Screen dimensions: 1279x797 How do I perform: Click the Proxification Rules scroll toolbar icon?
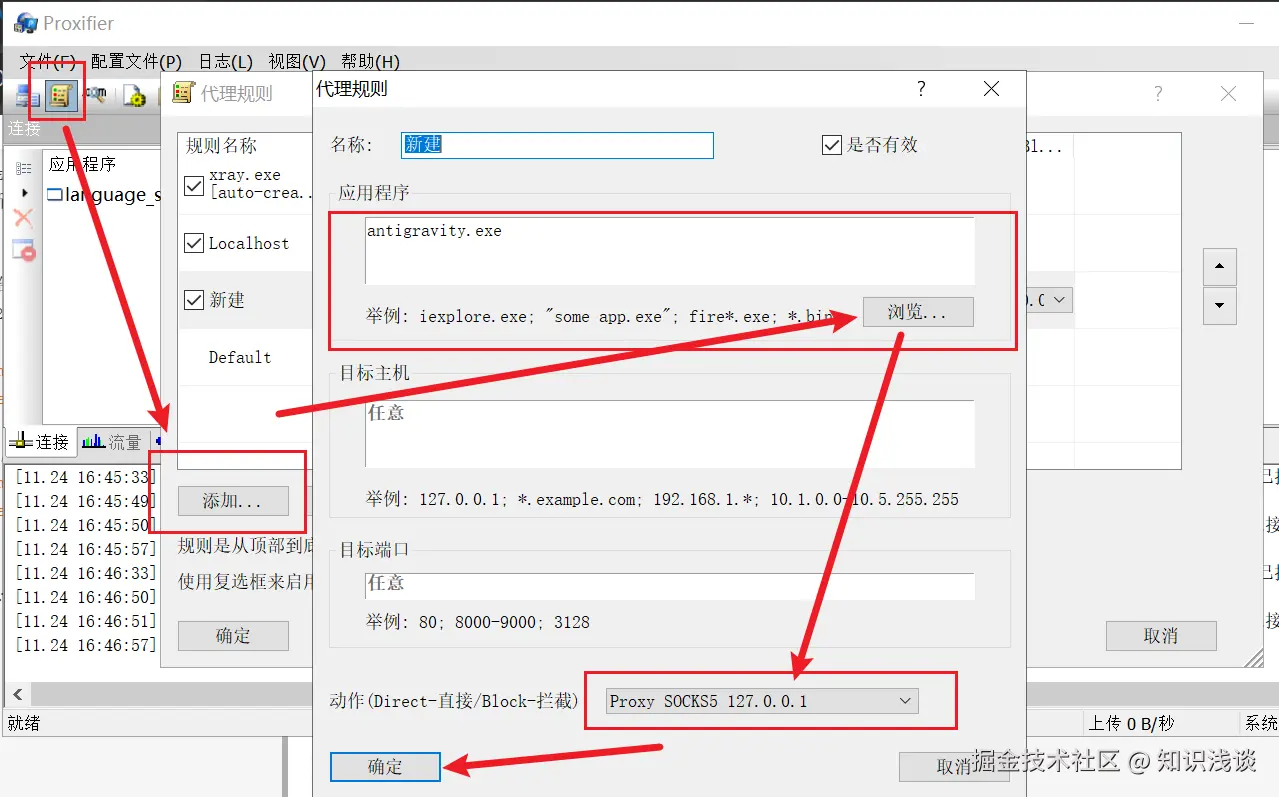[61, 96]
